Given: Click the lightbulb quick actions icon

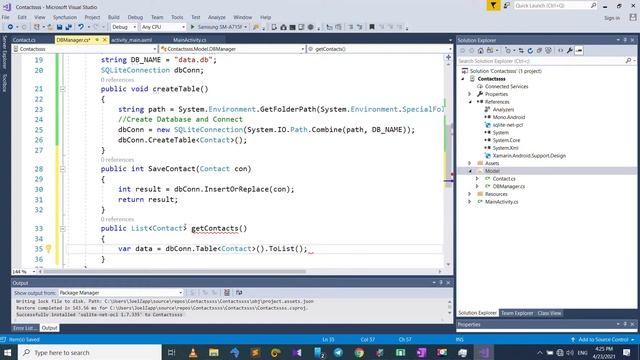Looking at the screenshot, I should [49, 249].
